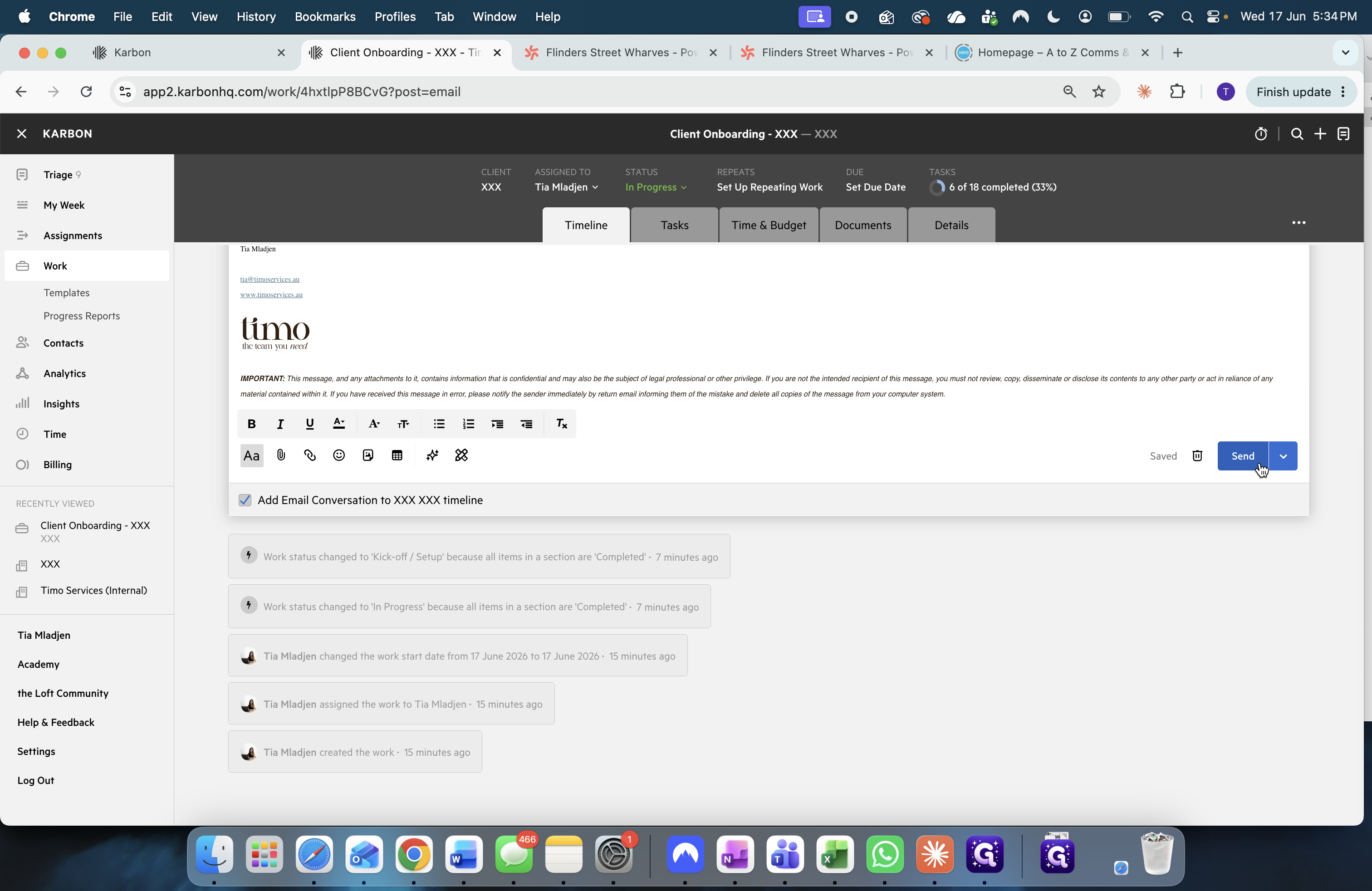Open Karbon Settings in the sidebar
Image resolution: width=1372 pixels, height=891 pixels.
(36, 751)
